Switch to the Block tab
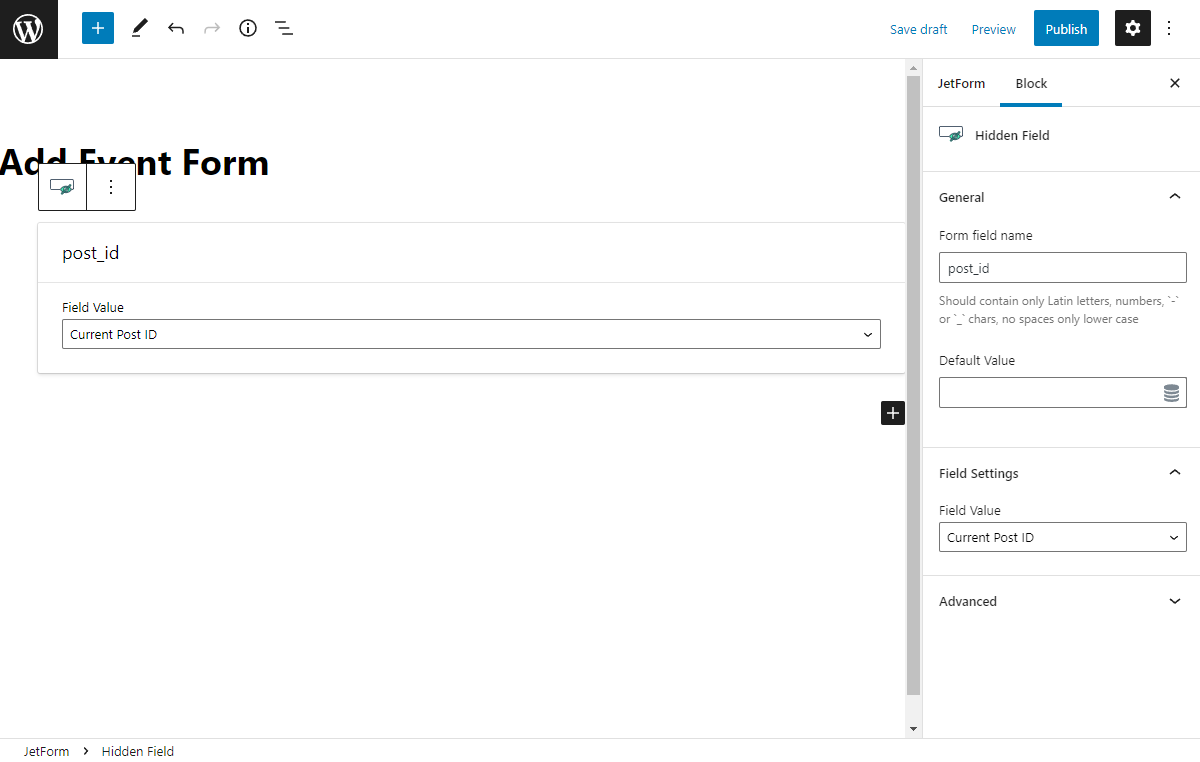 coord(1031,84)
